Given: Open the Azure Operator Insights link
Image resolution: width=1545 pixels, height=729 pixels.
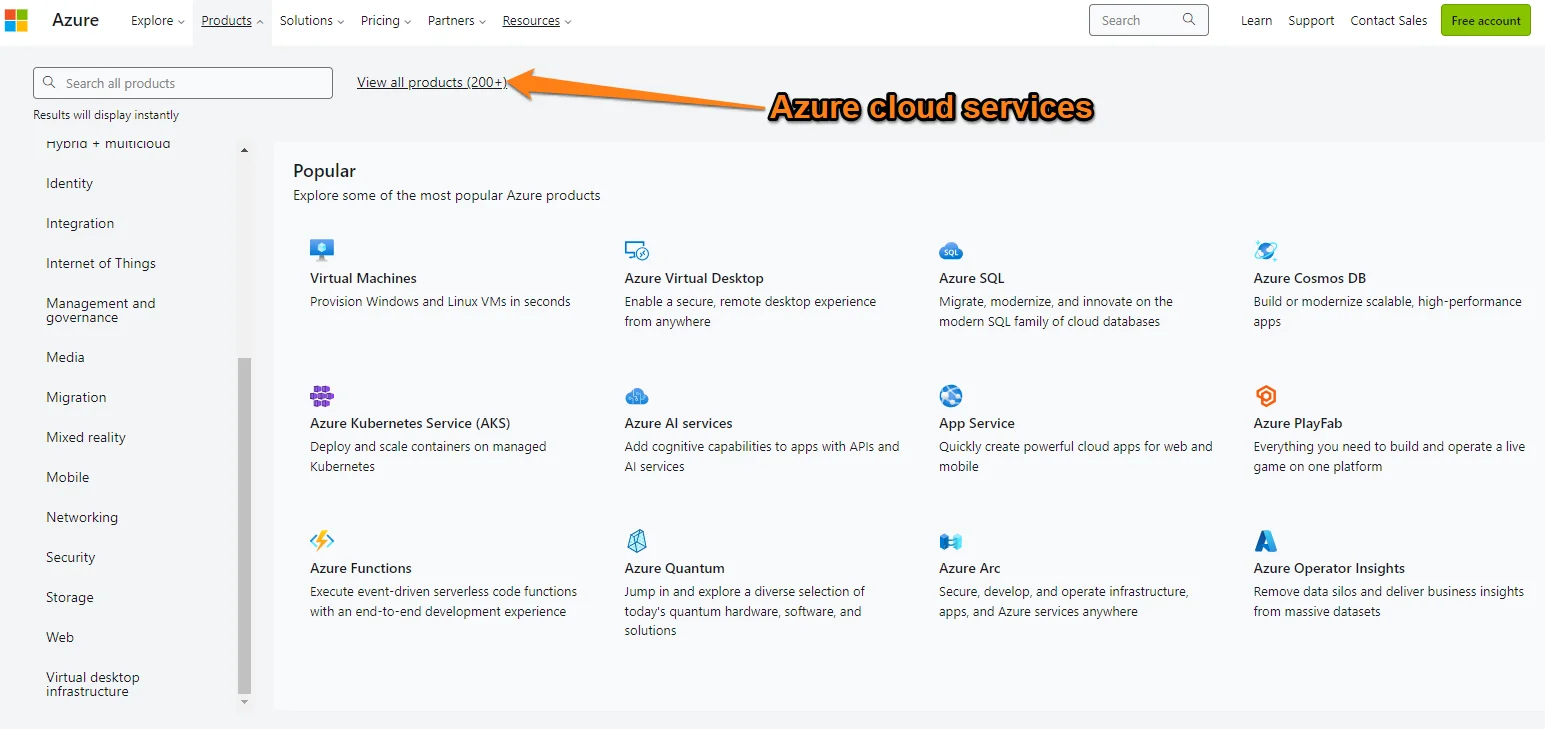Looking at the screenshot, I should click(x=1329, y=568).
